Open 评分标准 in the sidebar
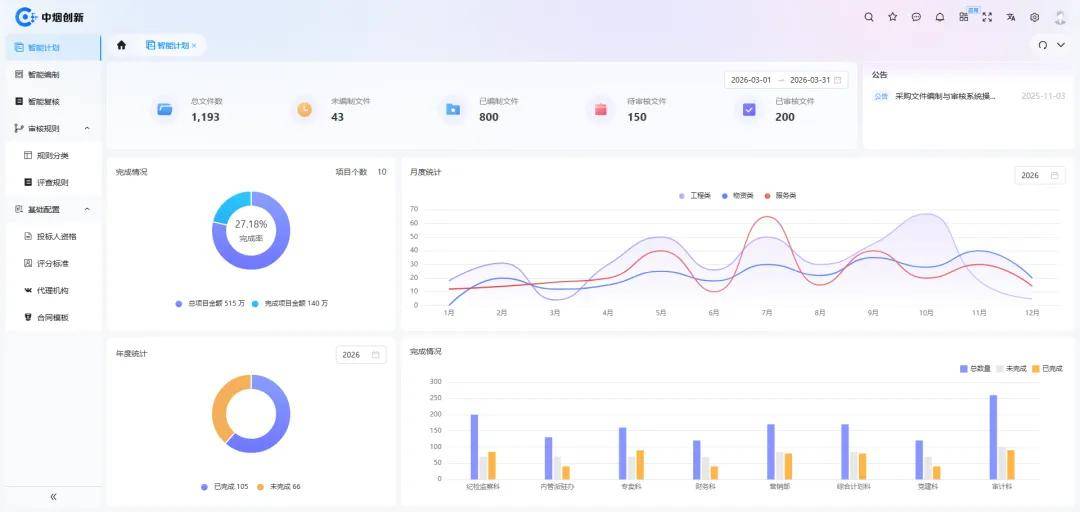This screenshot has width=1080, height=512. [52, 263]
